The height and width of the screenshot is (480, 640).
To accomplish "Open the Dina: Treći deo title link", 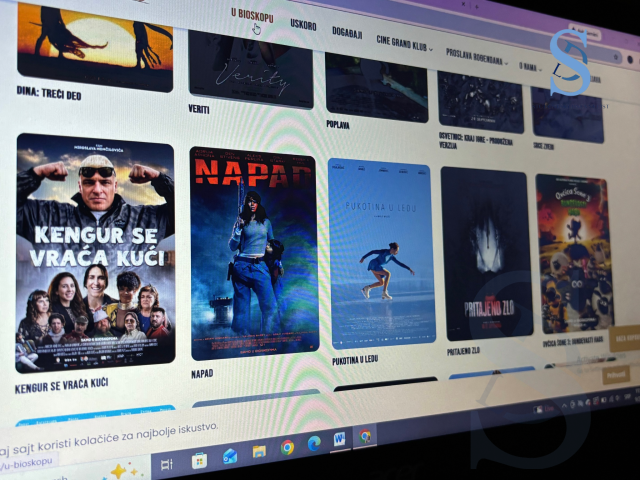I will (x=49, y=93).
